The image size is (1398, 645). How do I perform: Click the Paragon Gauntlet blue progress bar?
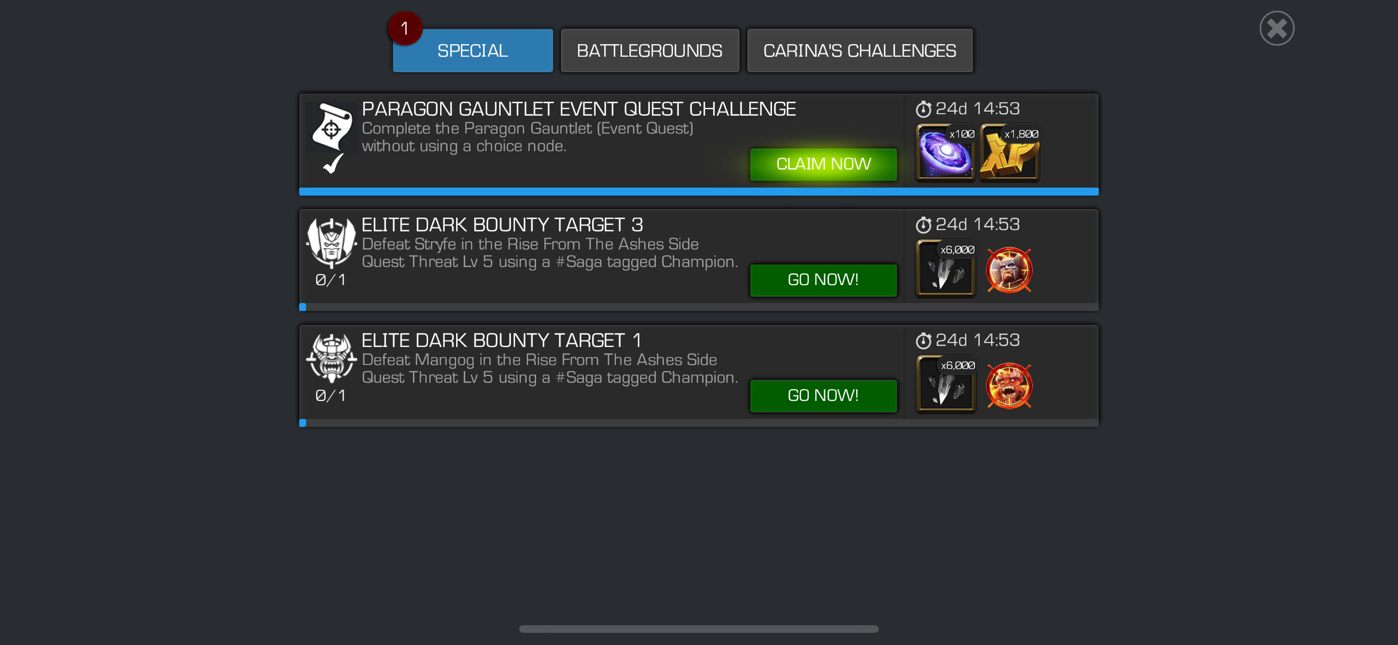(x=699, y=191)
